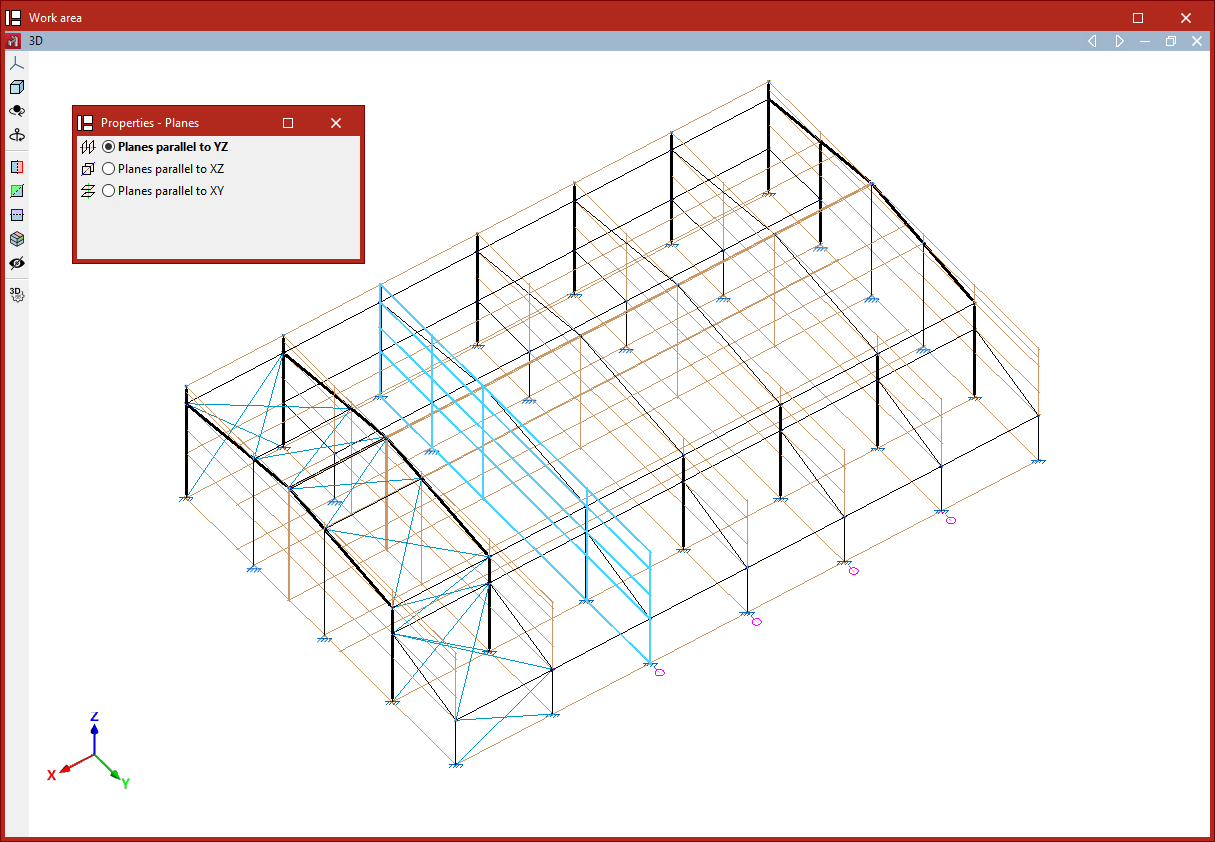Click the XZ planes icon in Properties
The height and width of the screenshot is (842, 1215).
(x=87, y=169)
